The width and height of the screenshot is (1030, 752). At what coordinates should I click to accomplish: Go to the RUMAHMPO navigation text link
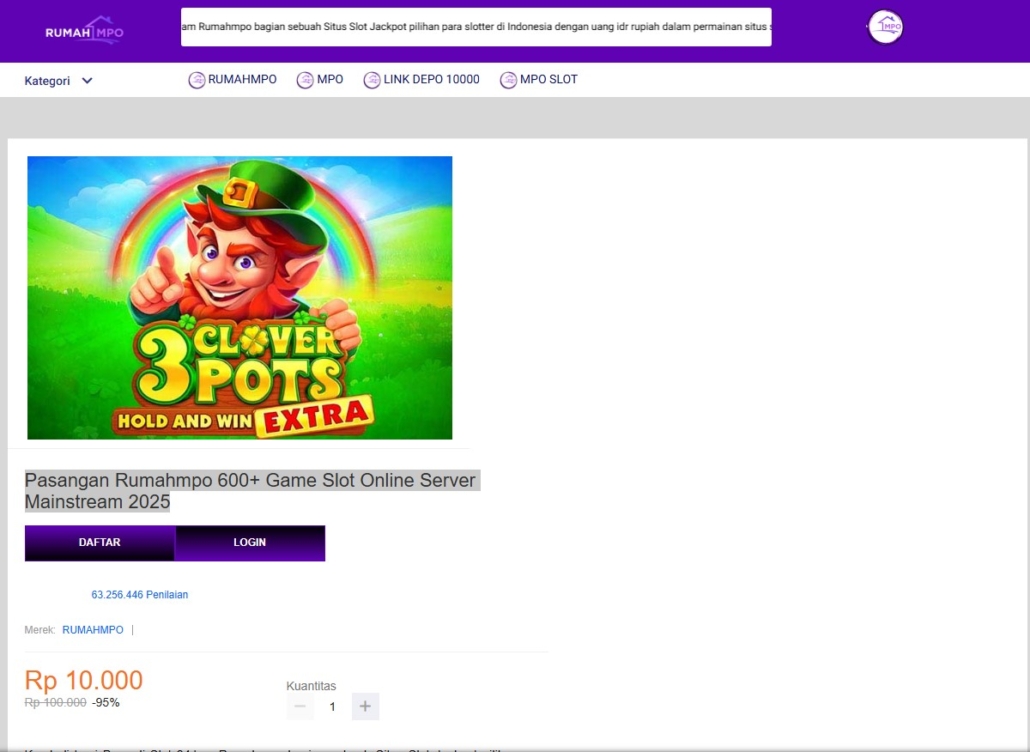click(242, 79)
